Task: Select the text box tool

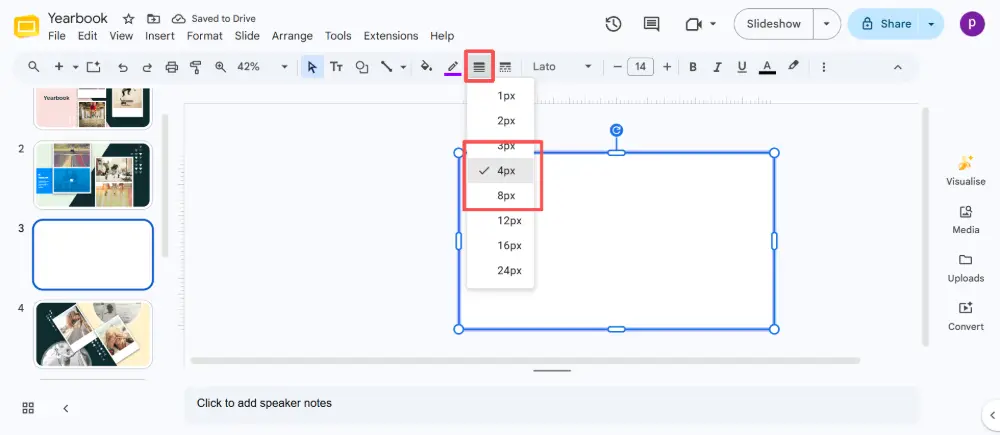Action: pos(337,67)
